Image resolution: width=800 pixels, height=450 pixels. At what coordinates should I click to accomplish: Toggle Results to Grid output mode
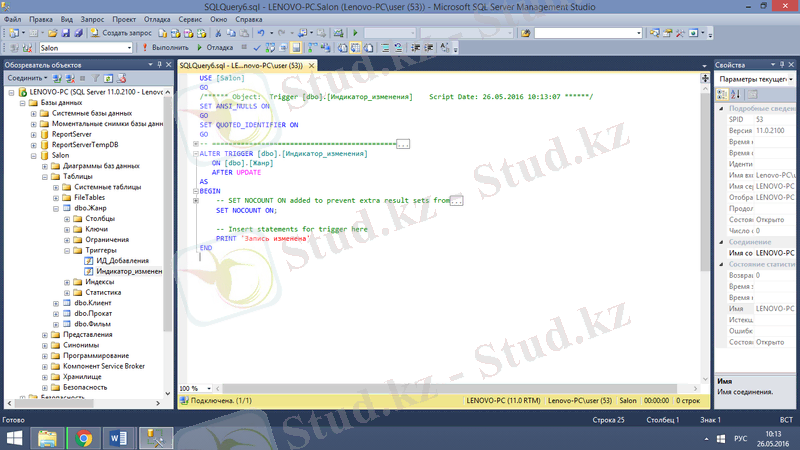pyautogui.click(x=355, y=48)
